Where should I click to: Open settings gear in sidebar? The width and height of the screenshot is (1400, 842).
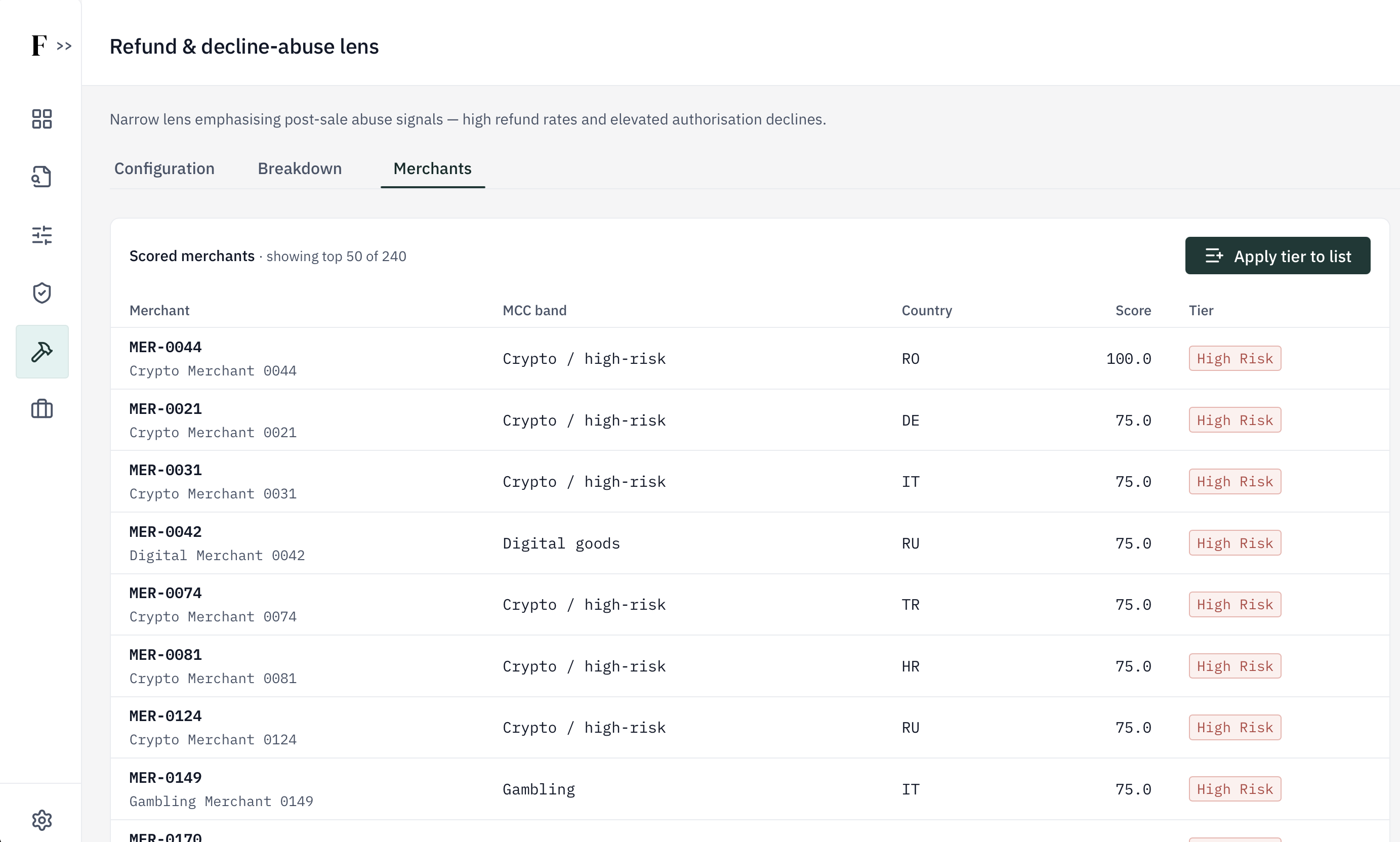42,820
